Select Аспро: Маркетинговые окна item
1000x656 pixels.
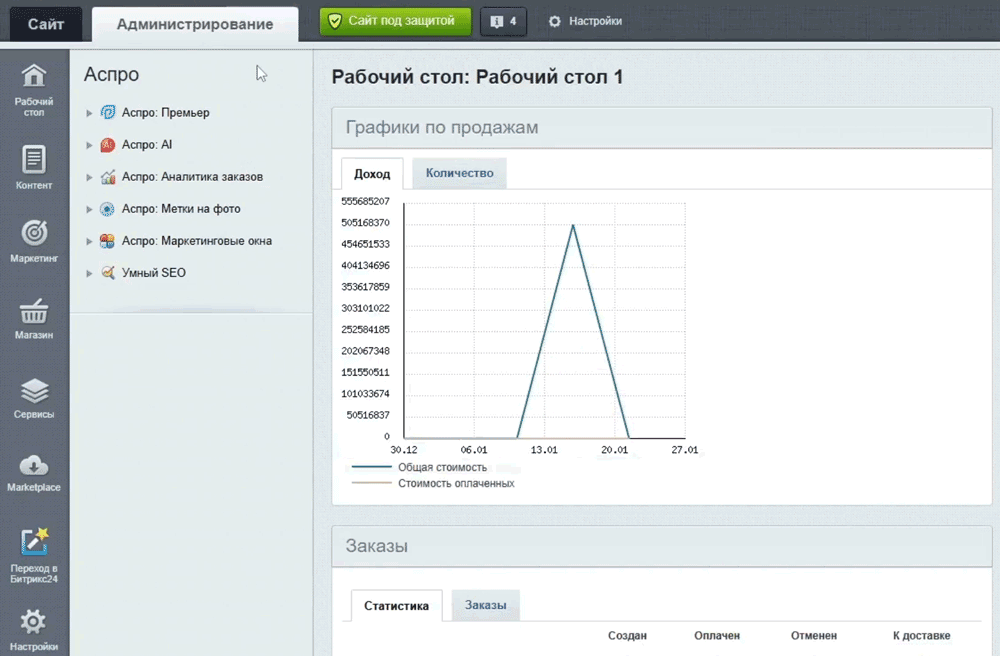(196, 241)
